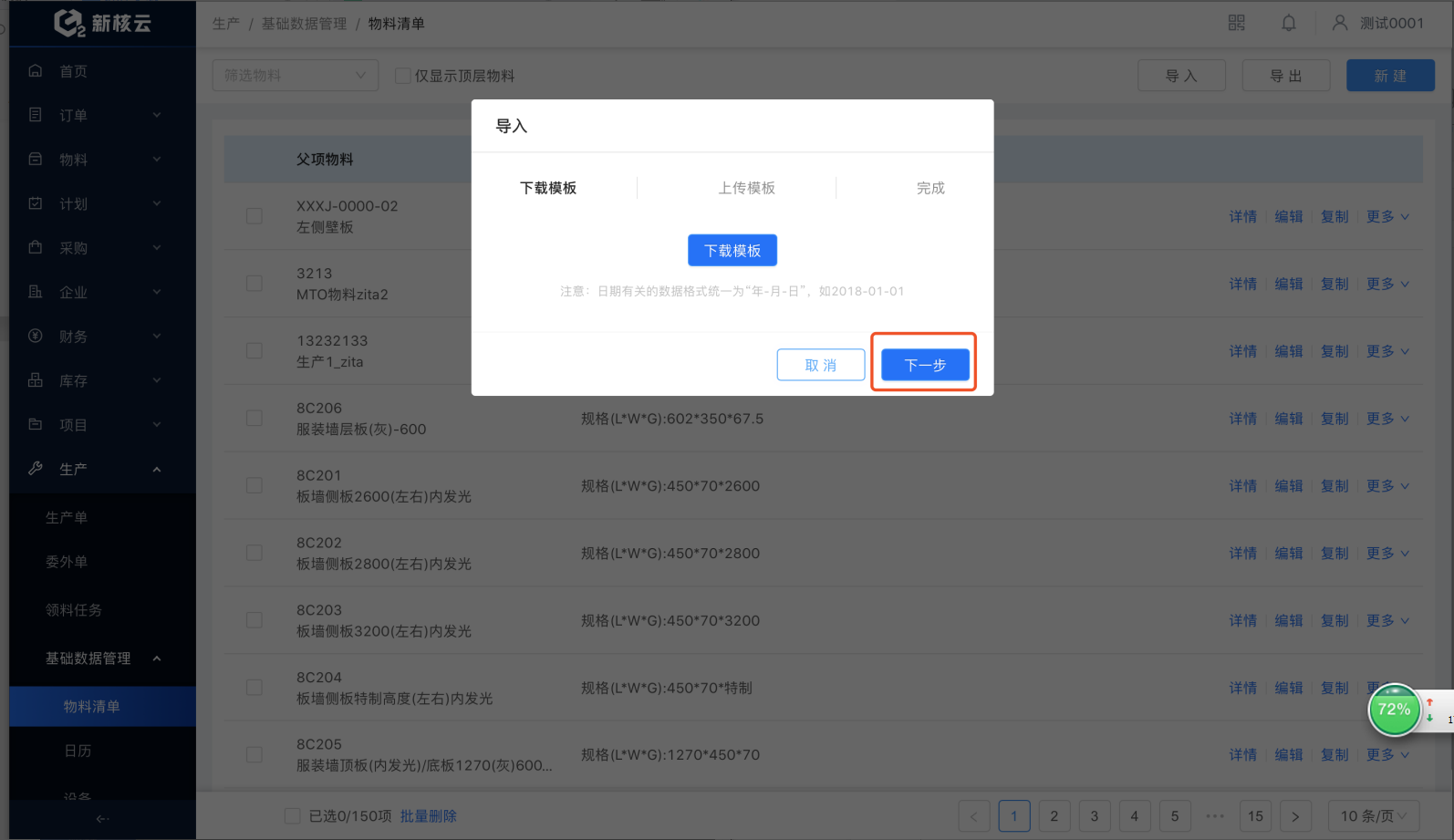The image size is (1454, 840).
Task: Toggle the select-all checkbox near 已选0/150项
Action: pyautogui.click(x=292, y=816)
